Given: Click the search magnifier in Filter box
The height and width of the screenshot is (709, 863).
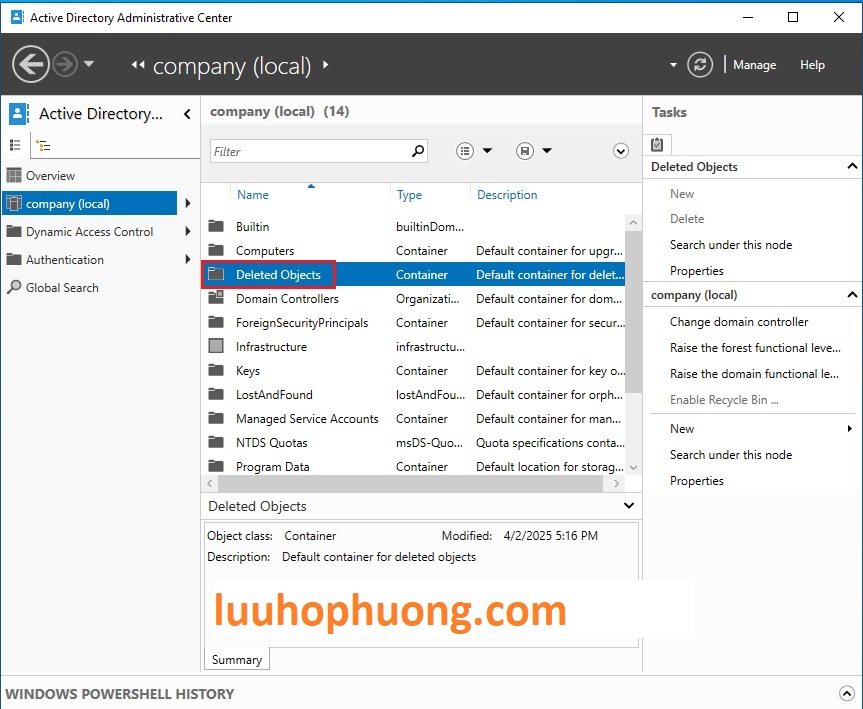Looking at the screenshot, I should [418, 151].
